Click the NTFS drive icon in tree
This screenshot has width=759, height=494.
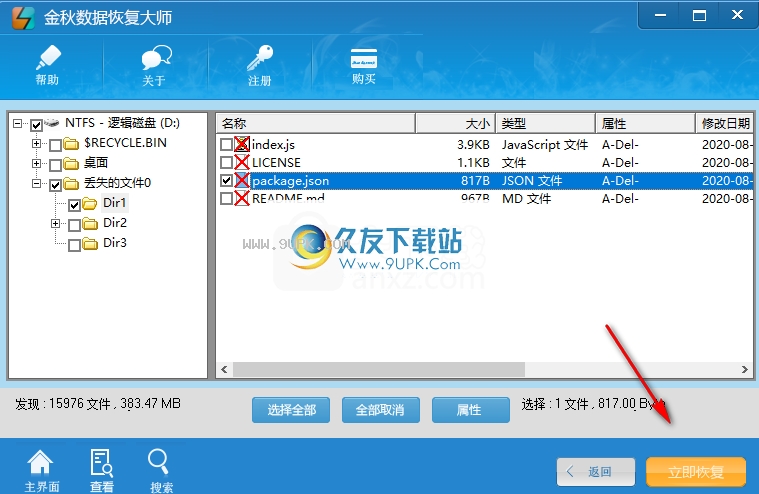click(x=52, y=123)
